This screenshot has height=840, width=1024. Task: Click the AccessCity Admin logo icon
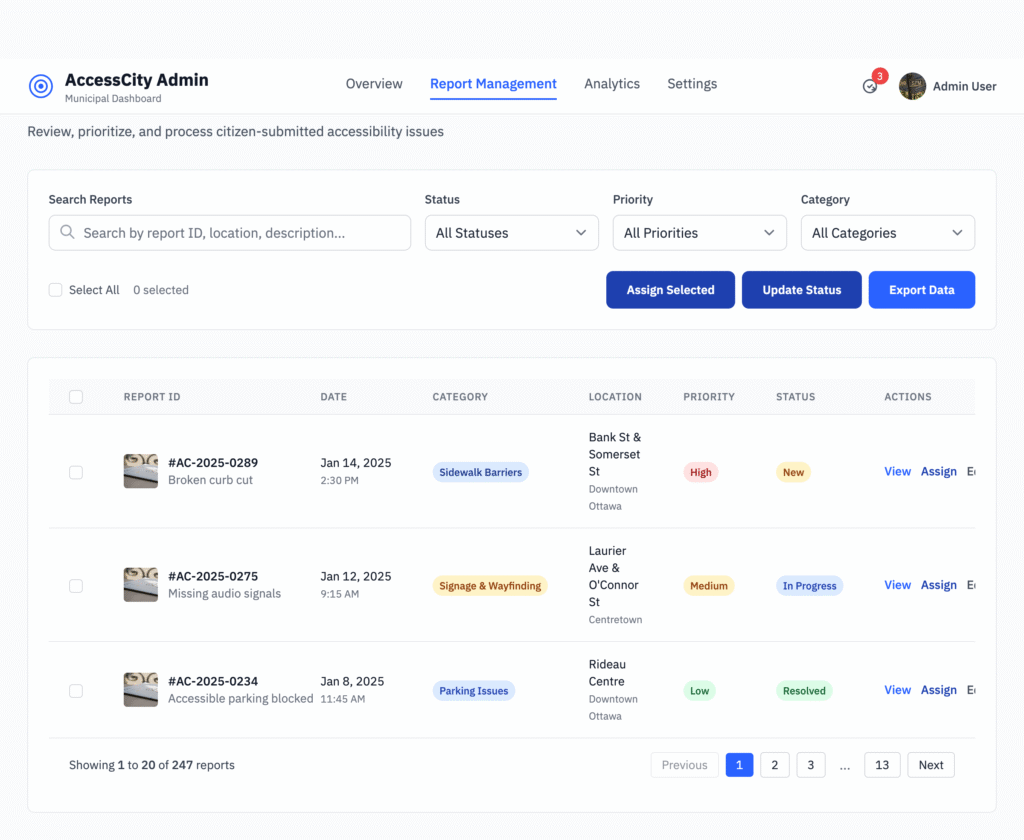41,86
